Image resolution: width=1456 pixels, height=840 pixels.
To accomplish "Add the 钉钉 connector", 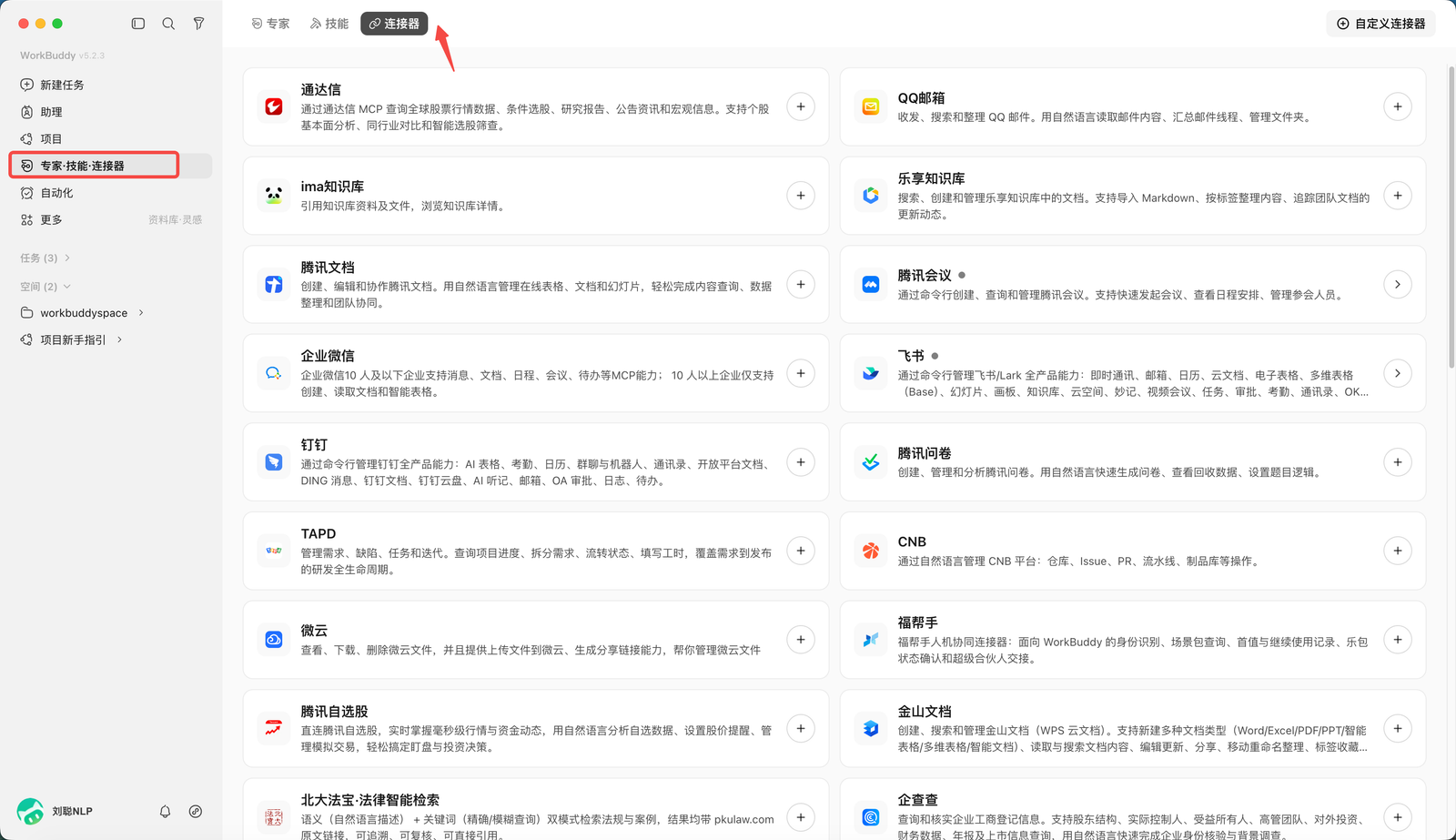I will point(801,462).
